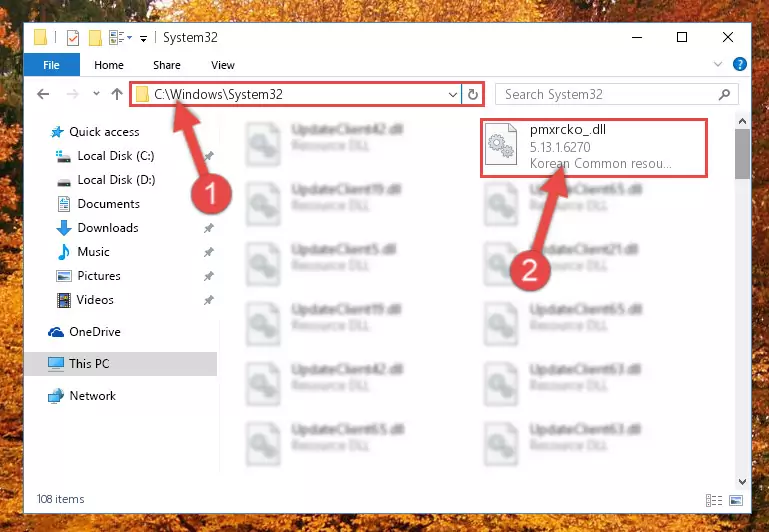Image resolution: width=769 pixels, height=532 pixels.
Task: Switch to the Share ribbon tab
Action: point(167,65)
